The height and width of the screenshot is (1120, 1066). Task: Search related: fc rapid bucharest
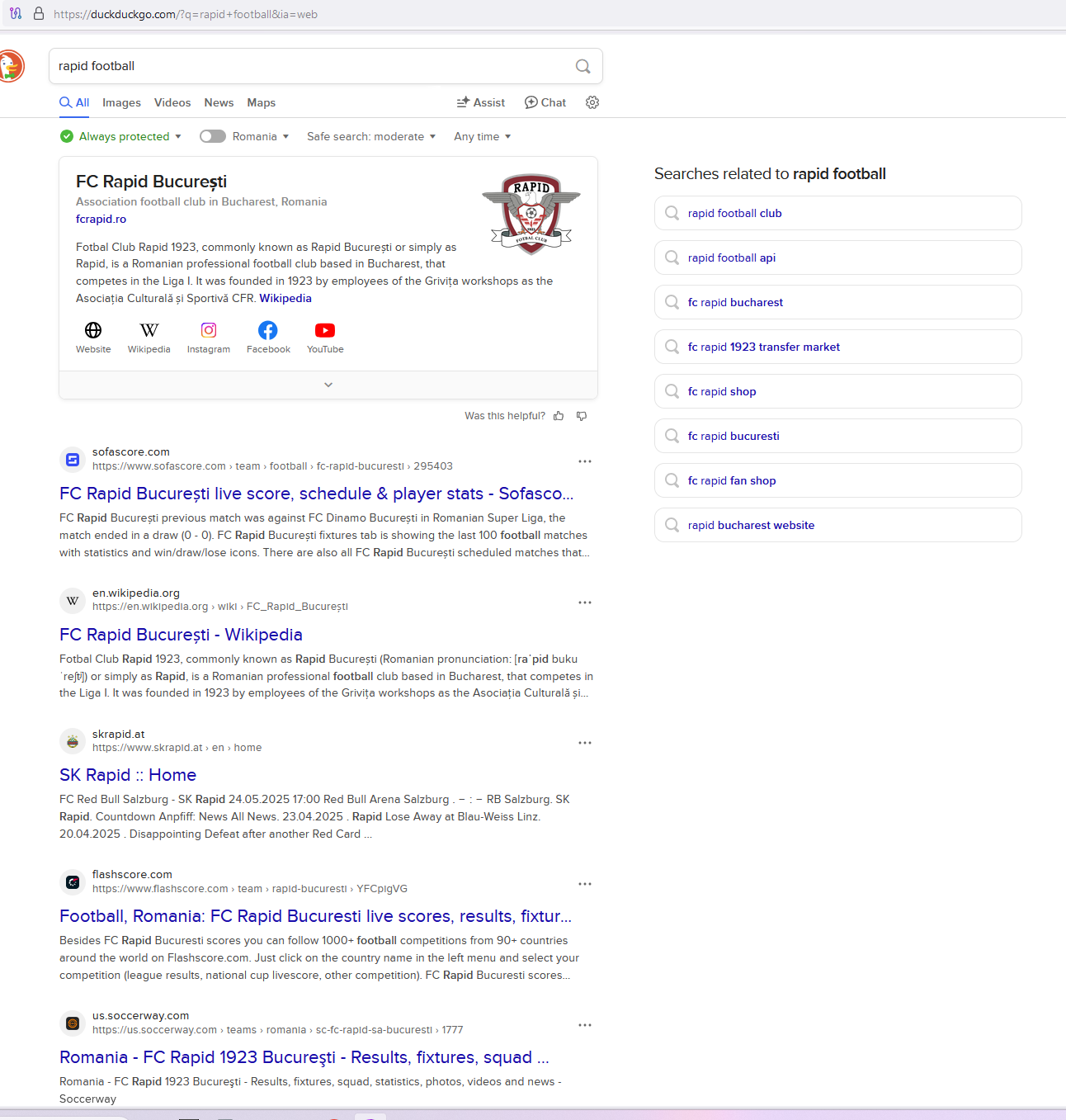[x=837, y=302]
